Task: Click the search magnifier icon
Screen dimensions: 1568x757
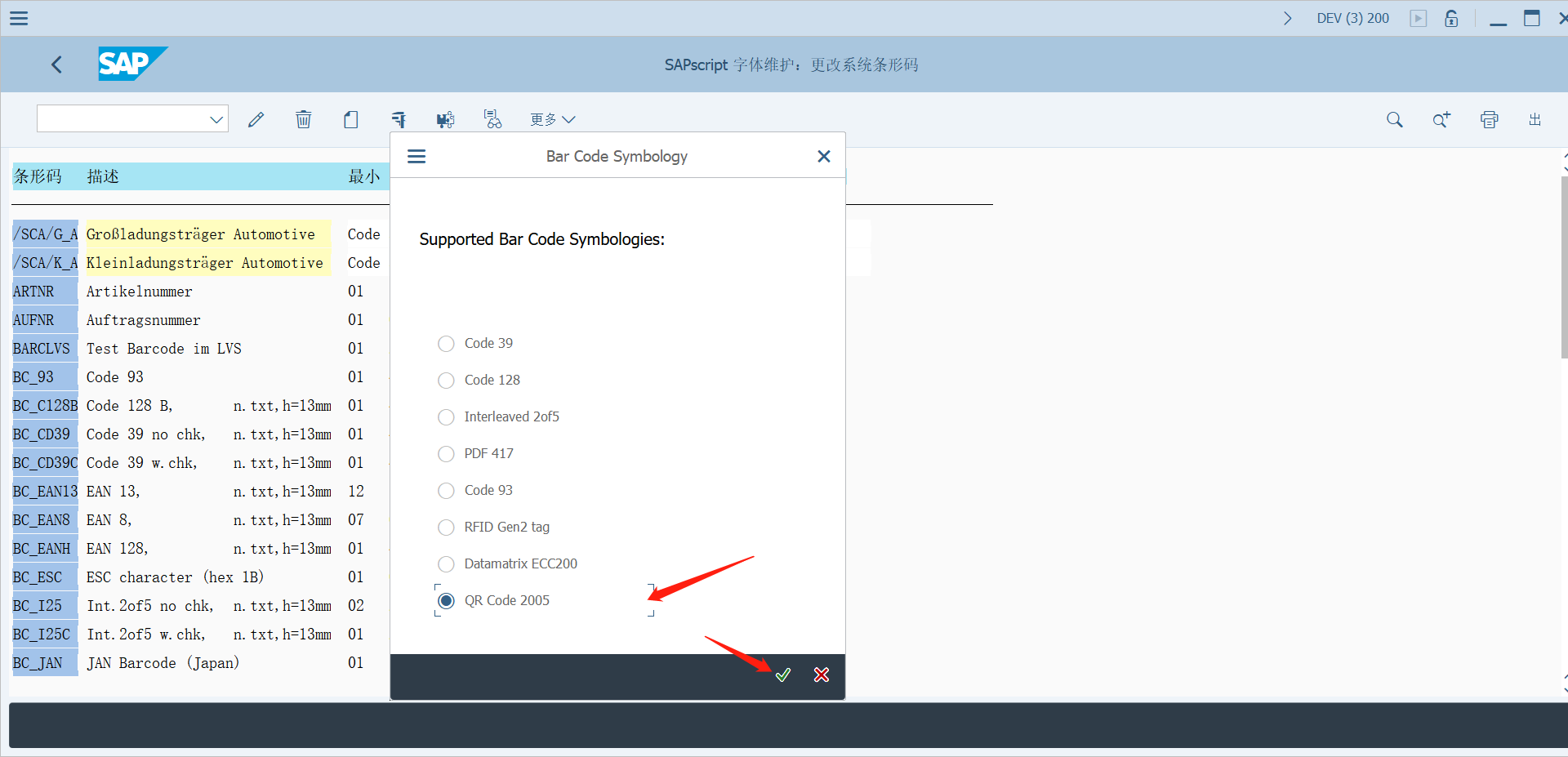Action: (1395, 120)
